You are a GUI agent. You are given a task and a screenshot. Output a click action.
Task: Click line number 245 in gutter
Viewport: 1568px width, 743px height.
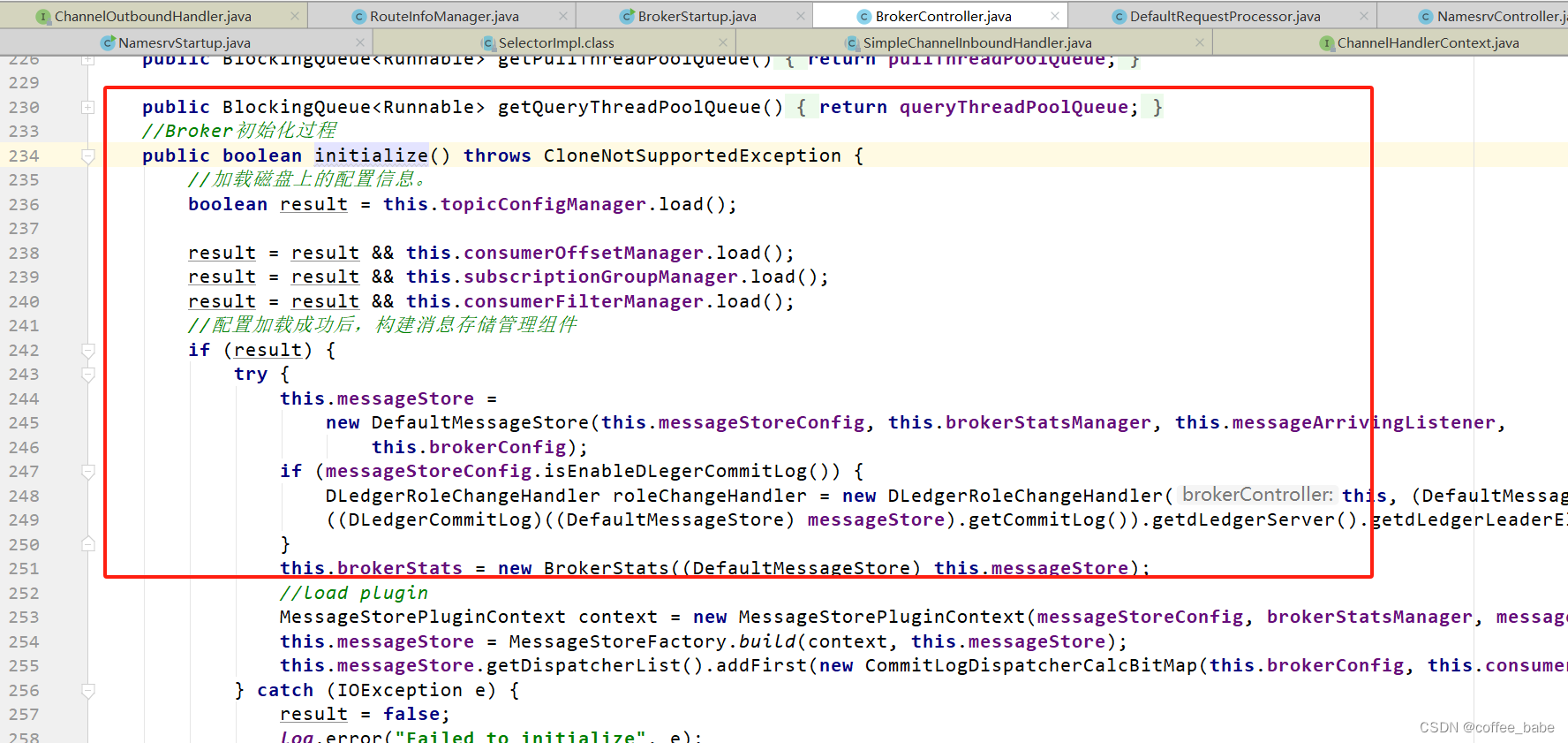coord(24,422)
